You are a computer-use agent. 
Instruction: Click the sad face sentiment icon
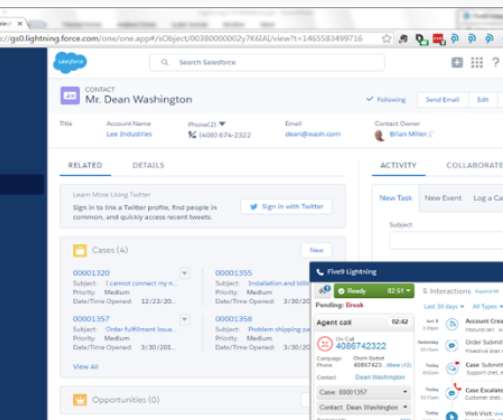[x=324, y=344]
